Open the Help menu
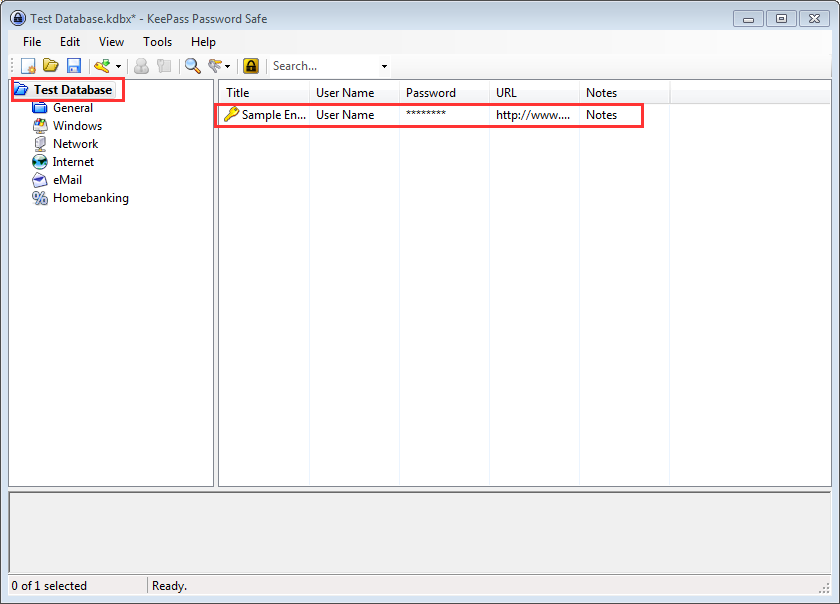840x604 pixels. [x=204, y=42]
